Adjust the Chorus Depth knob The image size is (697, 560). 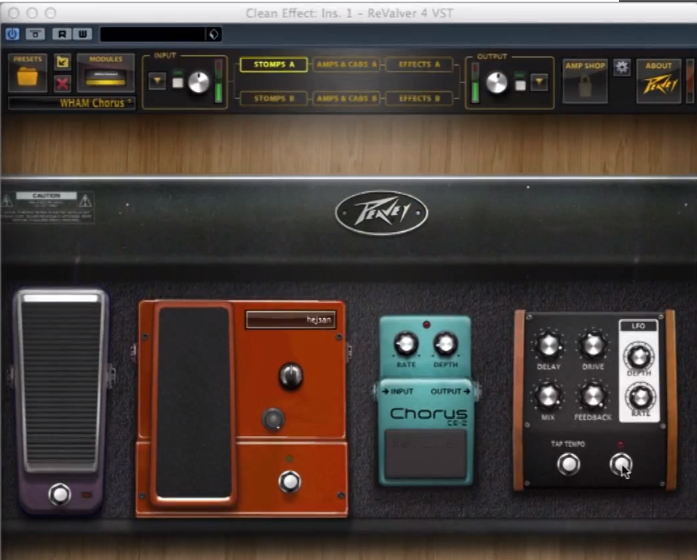click(445, 344)
